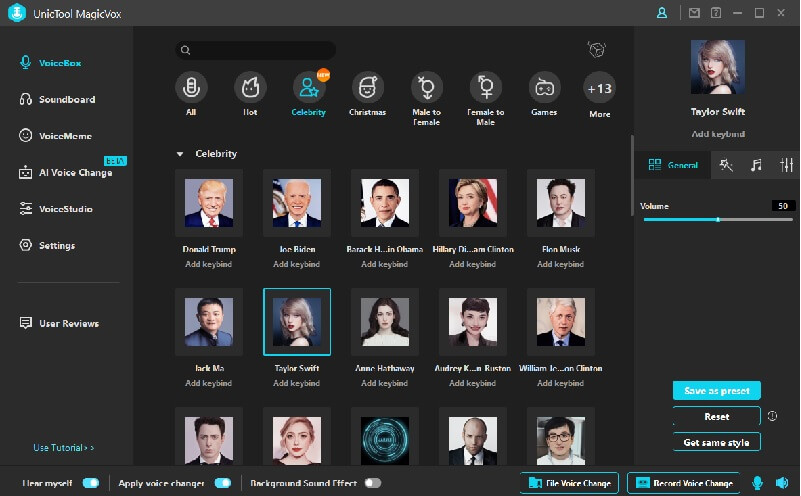801x496 pixels.
Task: Select the Games voice category icon
Action: [544, 89]
